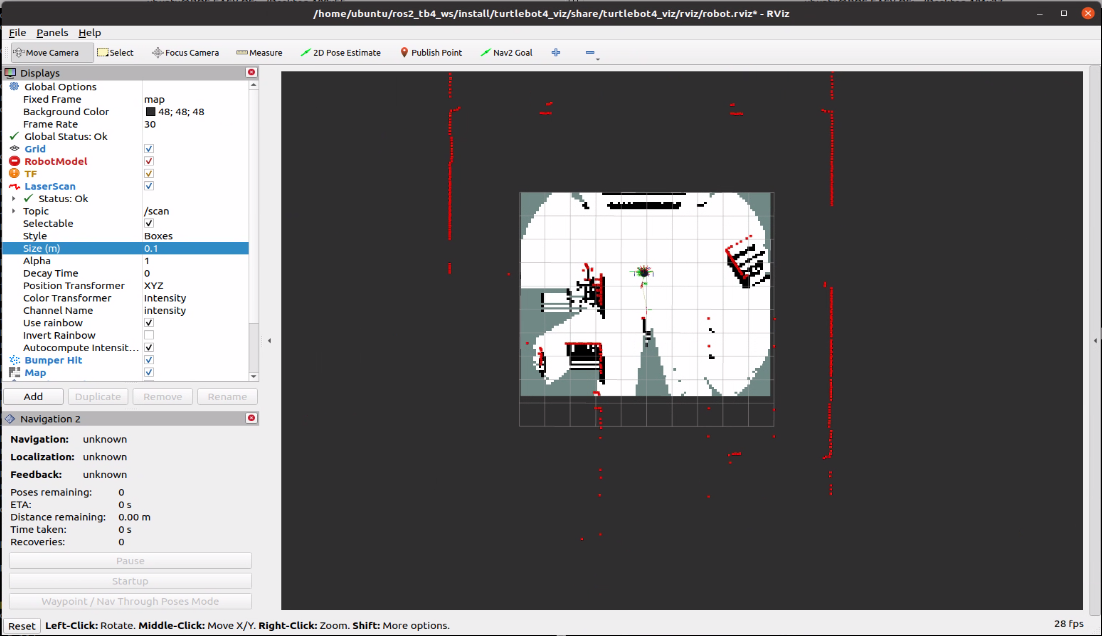Click the Background Color swatch
The image size is (1102, 636).
point(150,112)
